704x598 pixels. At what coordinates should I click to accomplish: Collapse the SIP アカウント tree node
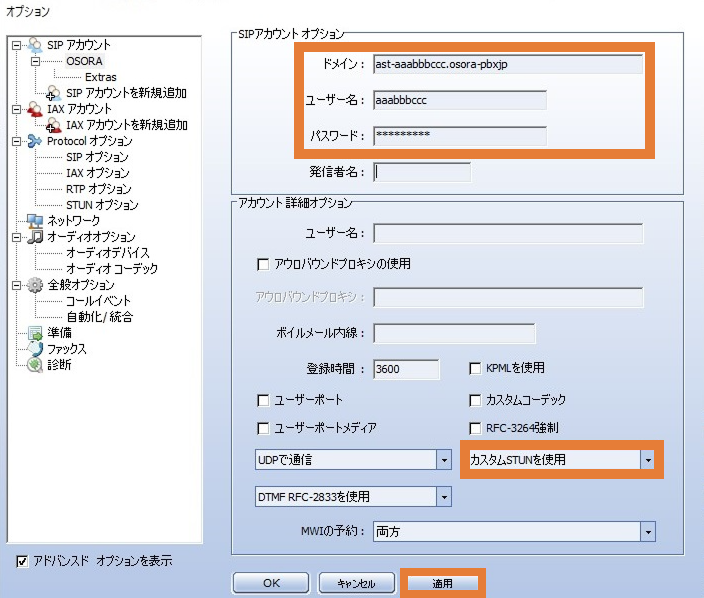[16, 45]
